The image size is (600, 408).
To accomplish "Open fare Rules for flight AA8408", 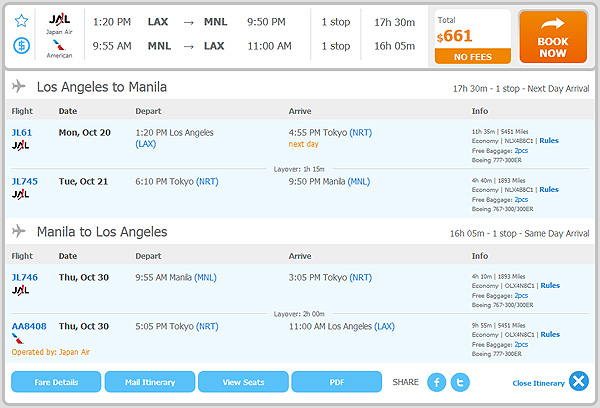I will [550, 335].
